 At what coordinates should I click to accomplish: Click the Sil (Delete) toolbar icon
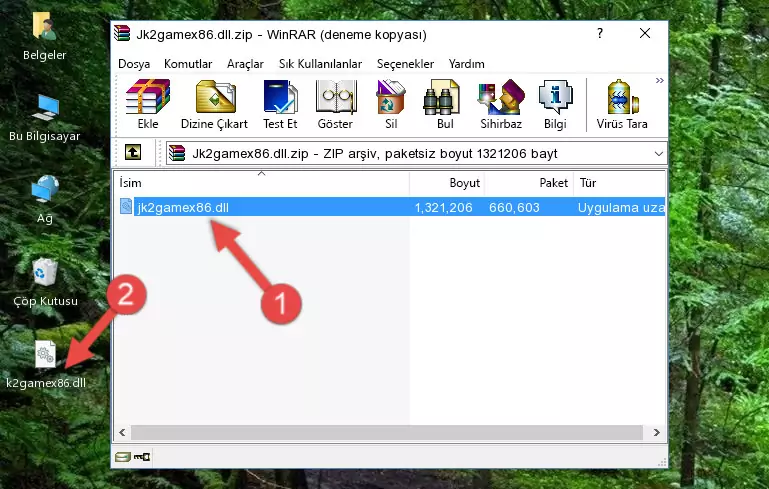pyautogui.click(x=391, y=104)
